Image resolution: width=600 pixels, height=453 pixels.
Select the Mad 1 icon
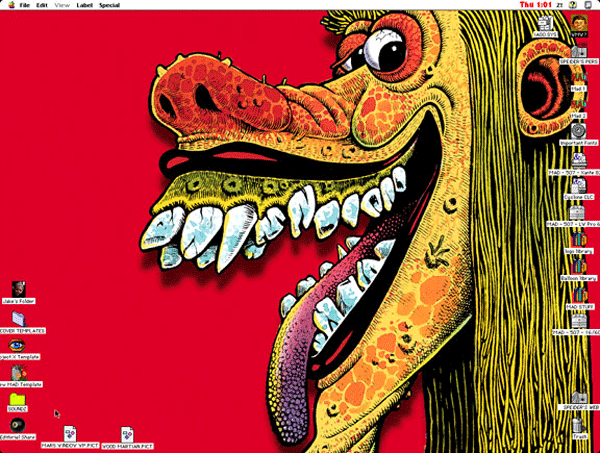(x=579, y=78)
